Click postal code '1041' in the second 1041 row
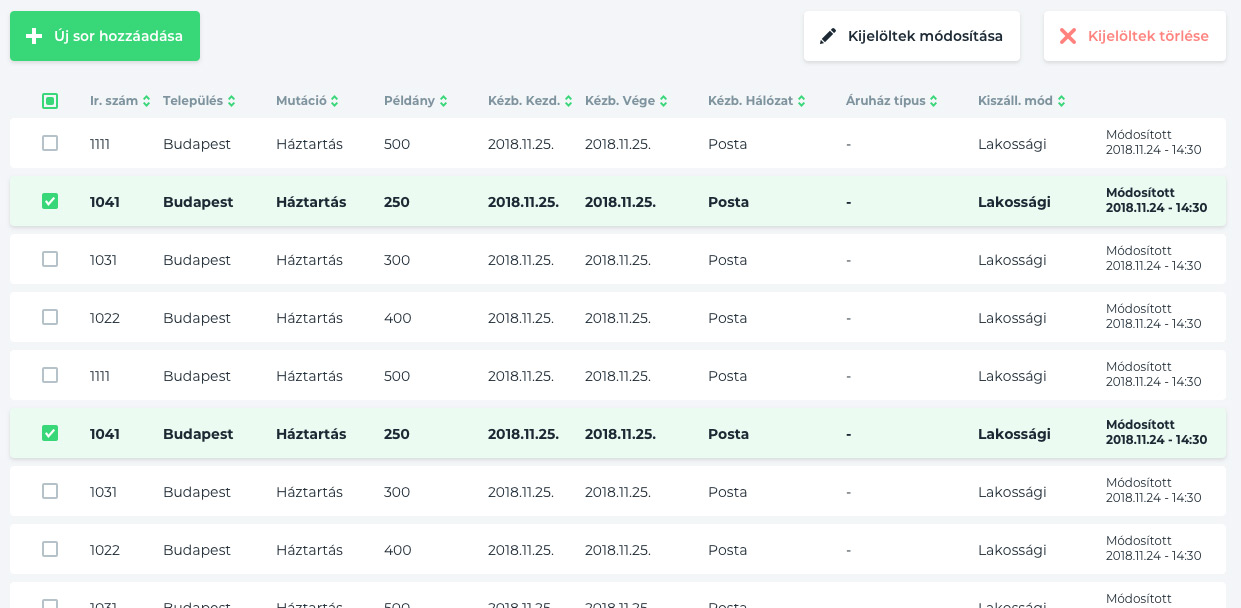1241x608 pixels. (105, 434)
